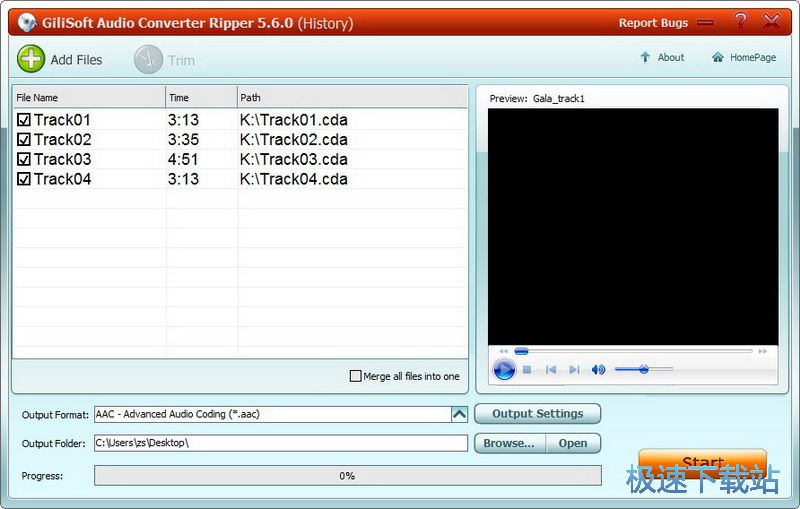Uncheck the Track03 checkbox
The image size is (800, 509).
pyautogui.click(x=23, y=159)
